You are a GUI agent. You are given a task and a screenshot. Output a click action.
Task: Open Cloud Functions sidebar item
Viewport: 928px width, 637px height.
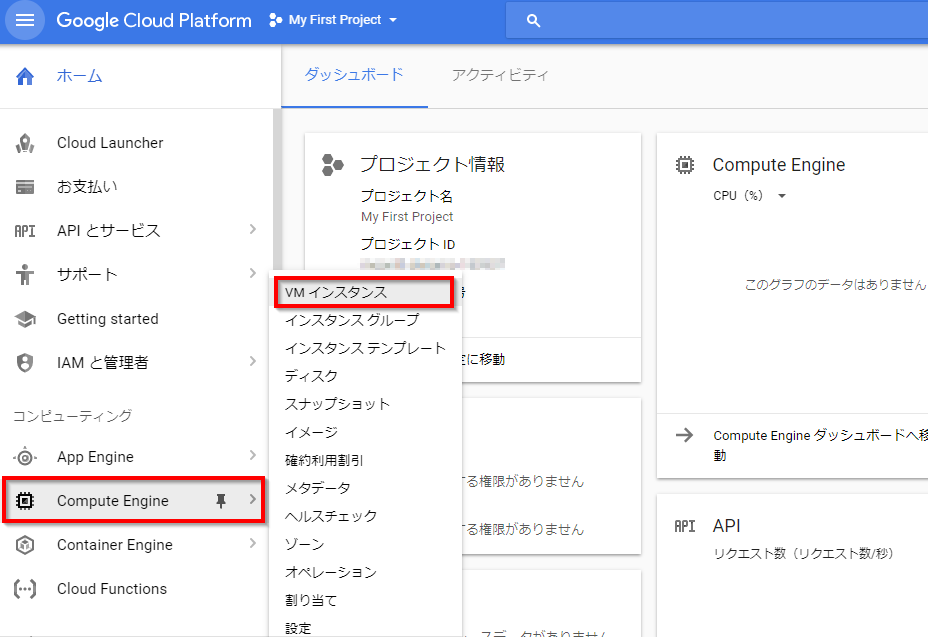112,588
